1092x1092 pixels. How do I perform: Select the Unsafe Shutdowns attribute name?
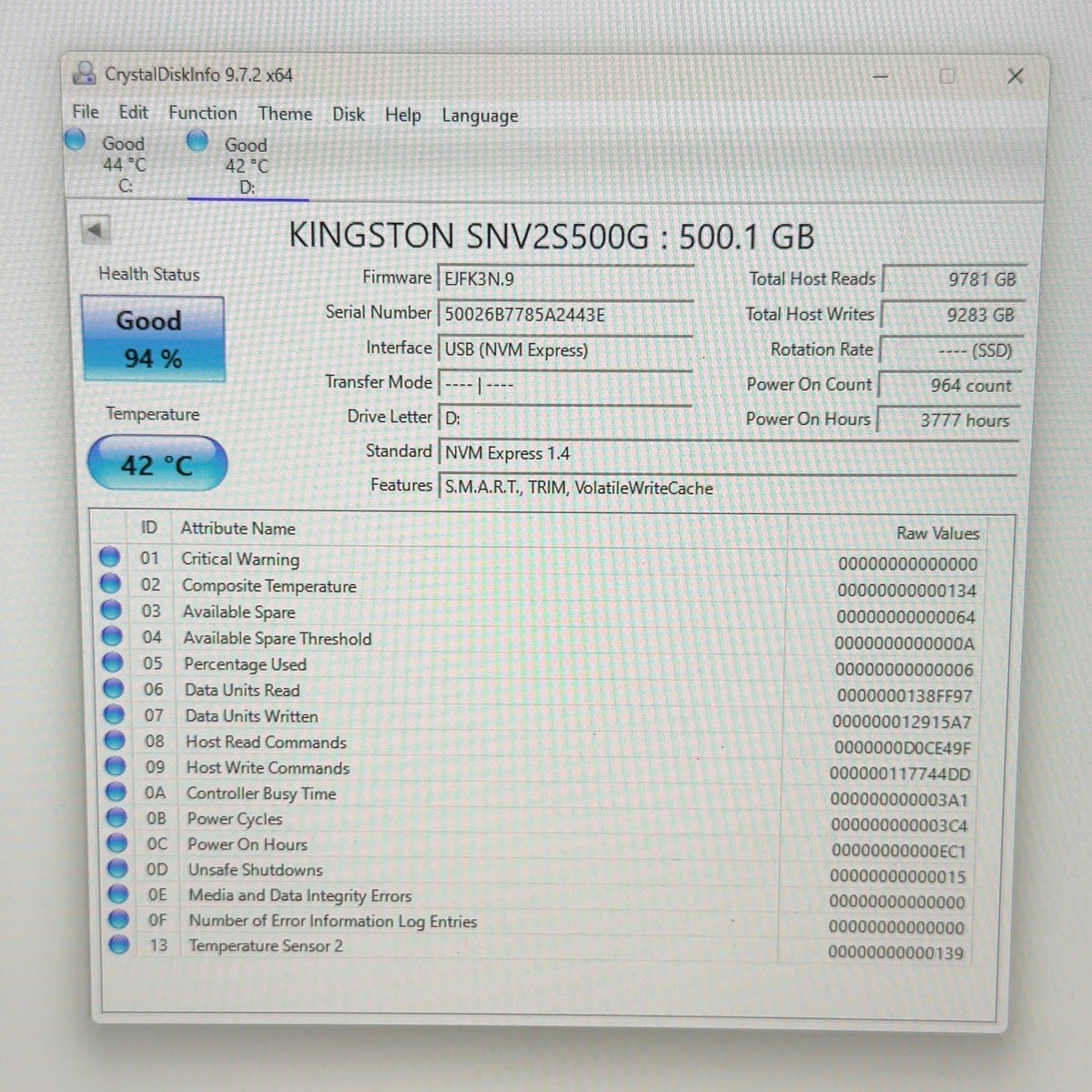tap(255, 870)
